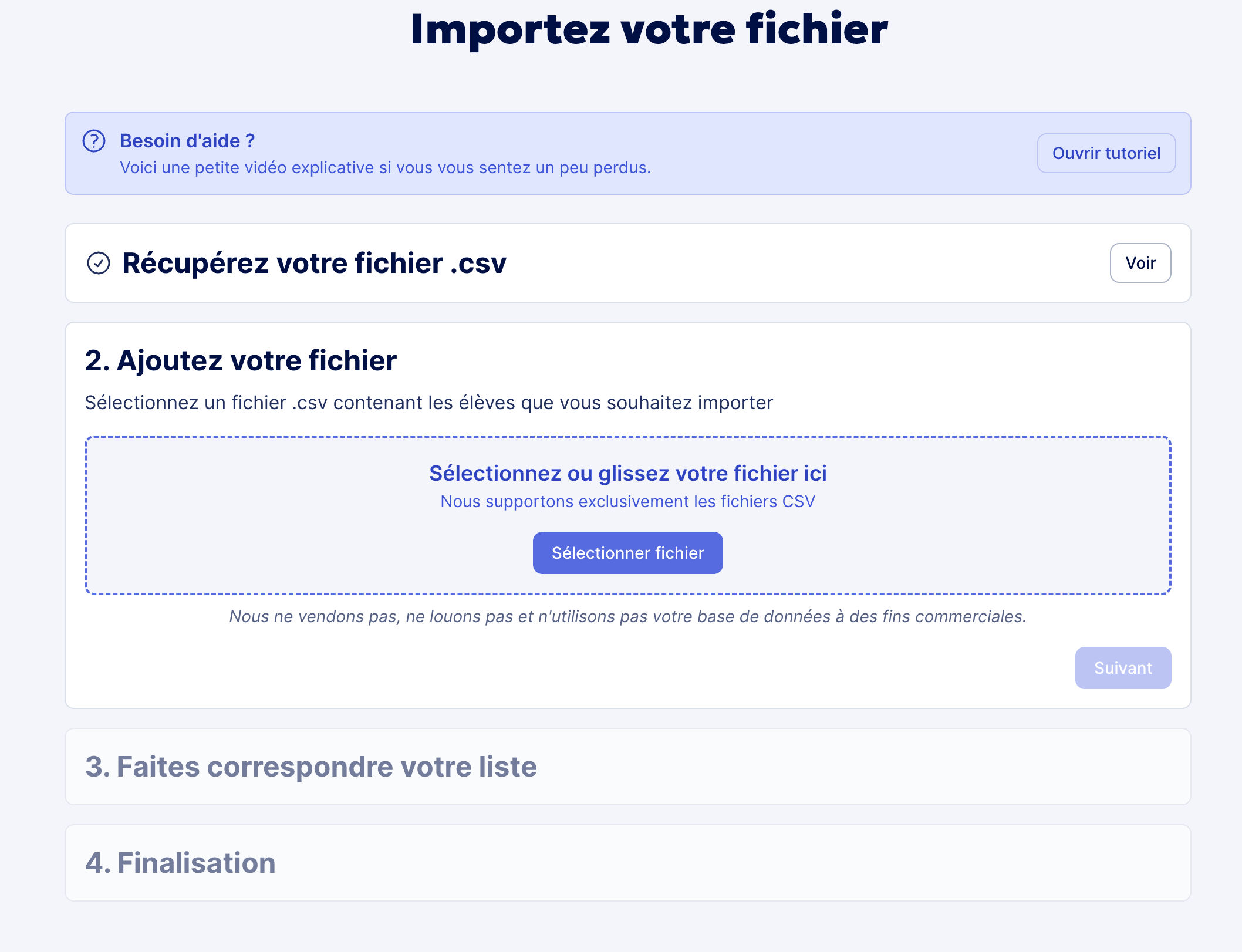Open the tutorial via Ouvrir tutoriel
This screenshot has height=952, width=1242.
1106,153
